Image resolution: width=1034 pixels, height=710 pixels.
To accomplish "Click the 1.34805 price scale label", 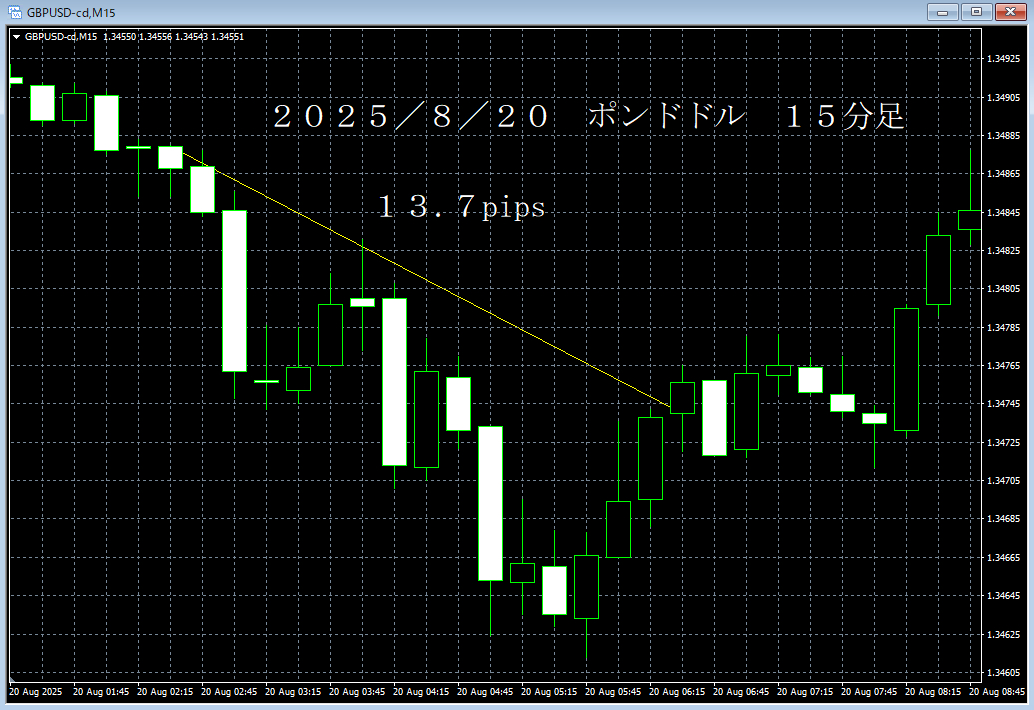I will [1003, 289].
